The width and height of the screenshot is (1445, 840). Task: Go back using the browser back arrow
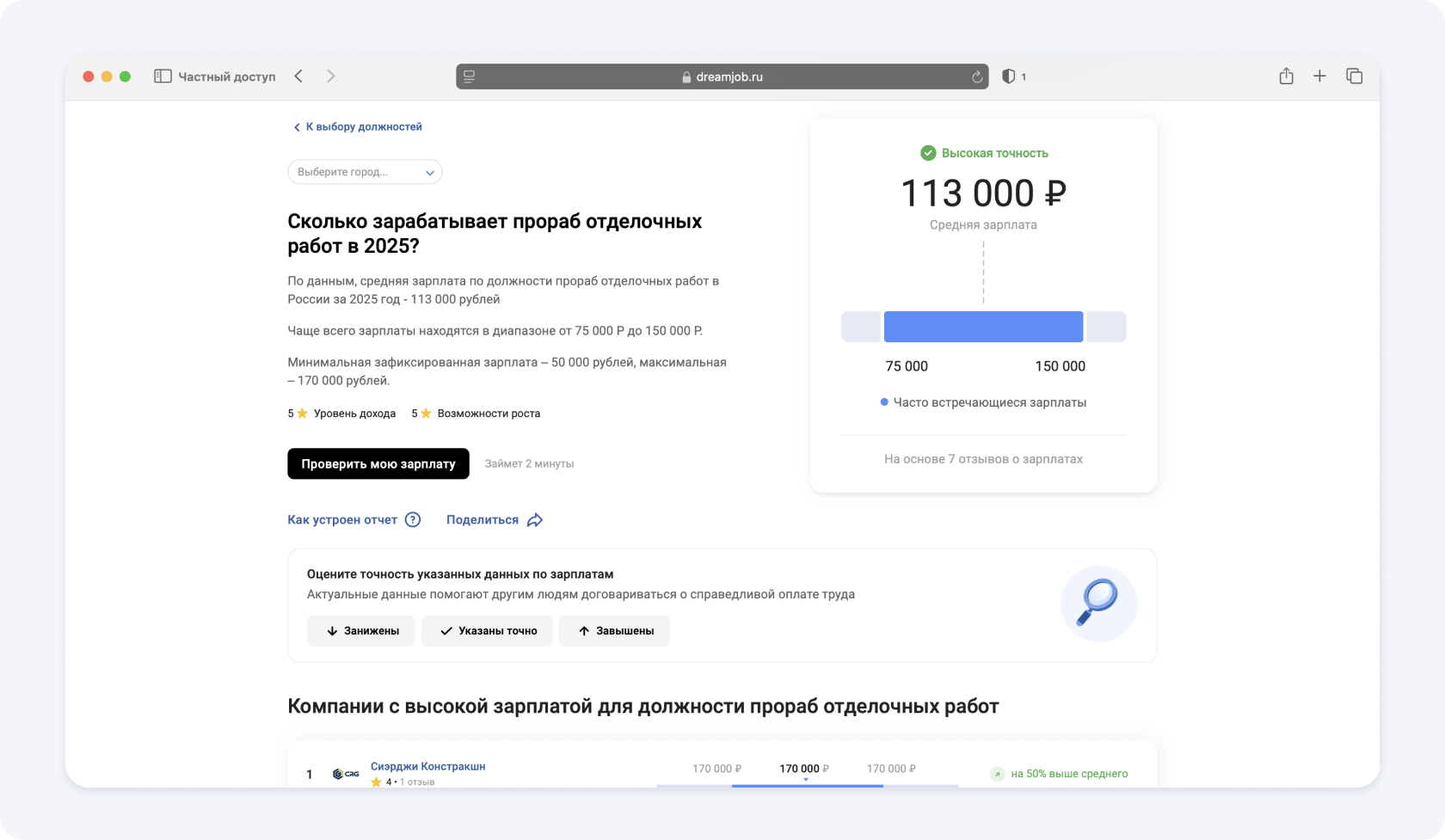coord(298,77)
